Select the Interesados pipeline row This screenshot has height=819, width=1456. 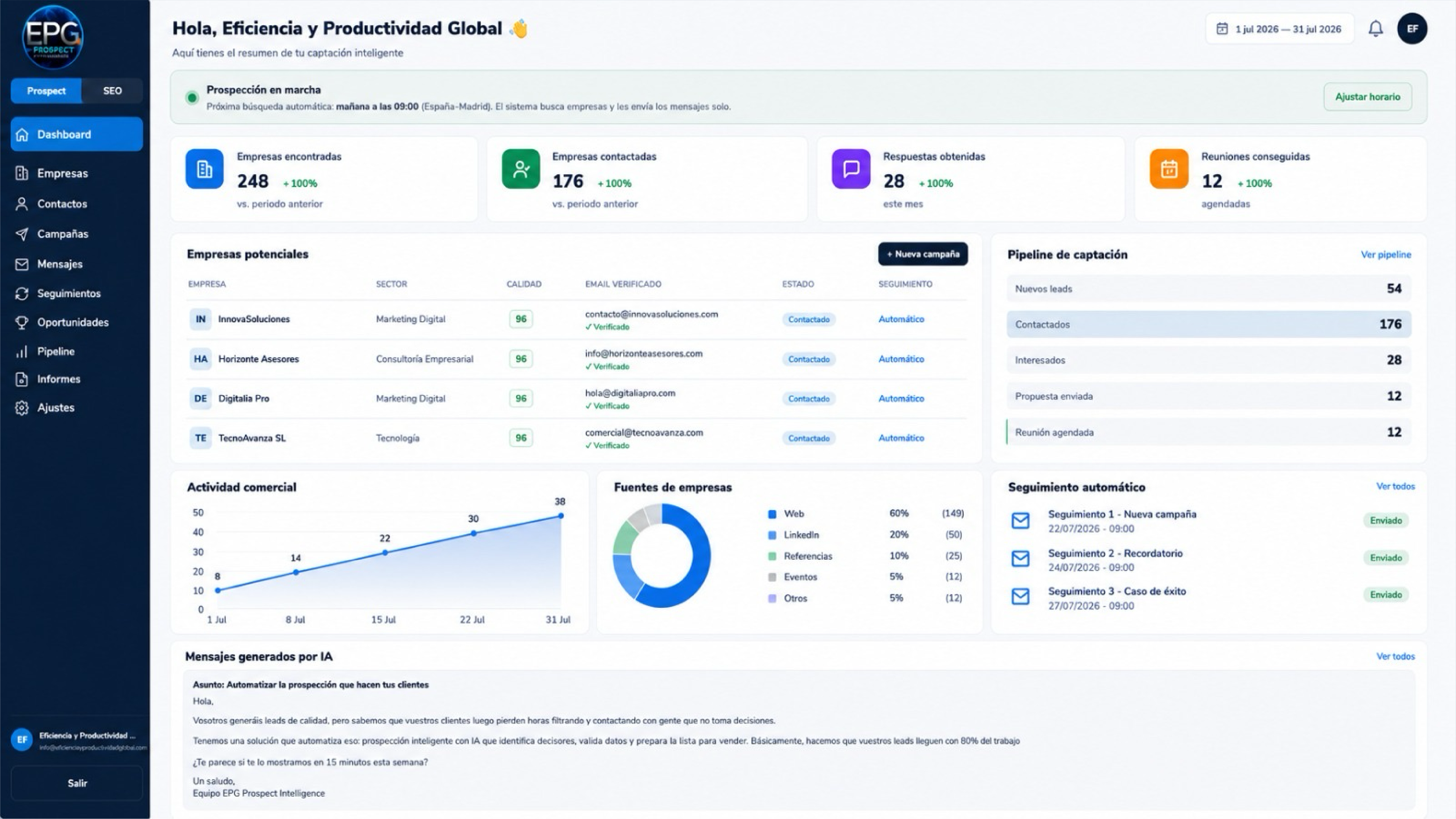pos(1208,360)
